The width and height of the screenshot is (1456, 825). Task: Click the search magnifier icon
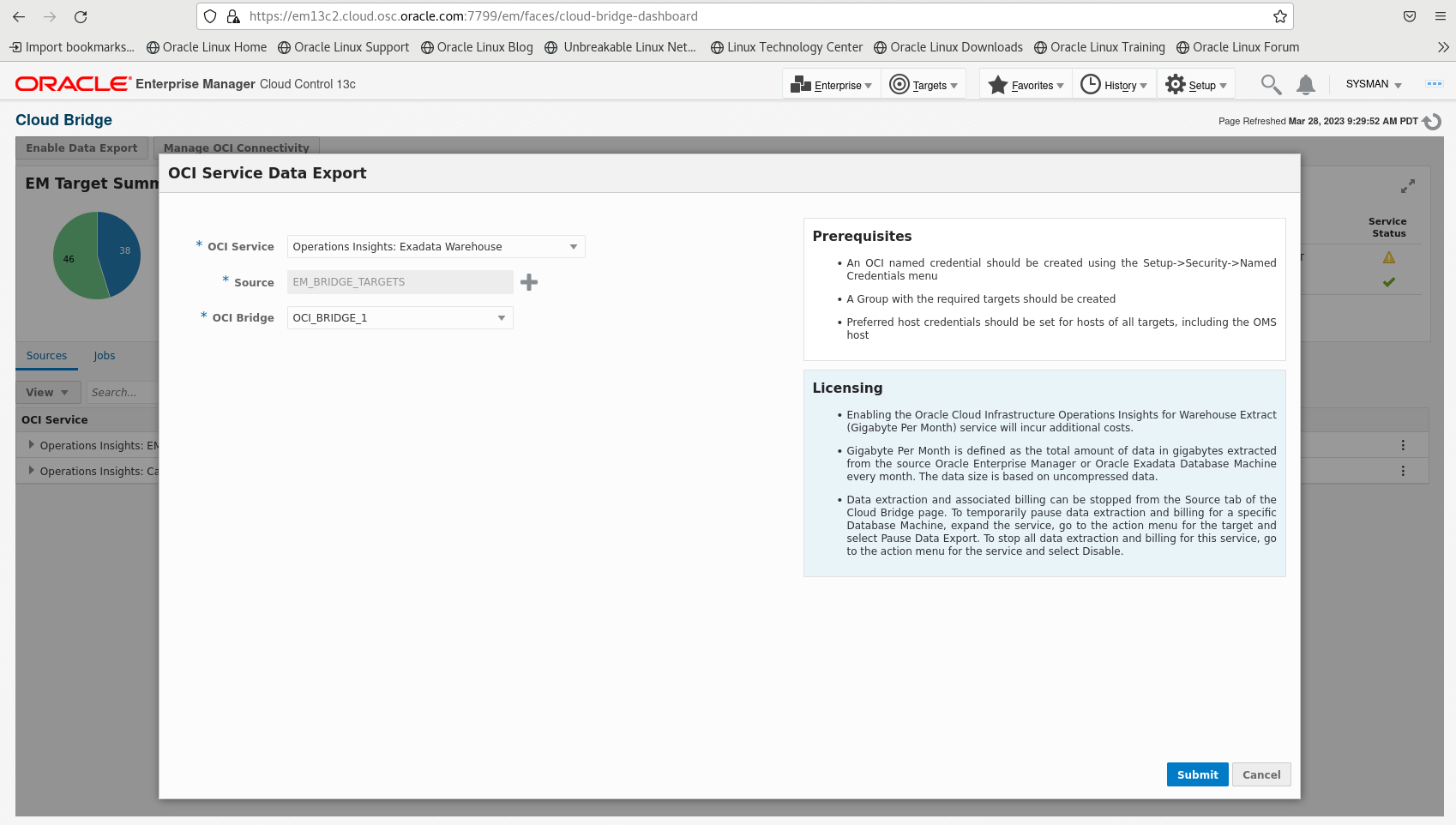point(1271,84)
